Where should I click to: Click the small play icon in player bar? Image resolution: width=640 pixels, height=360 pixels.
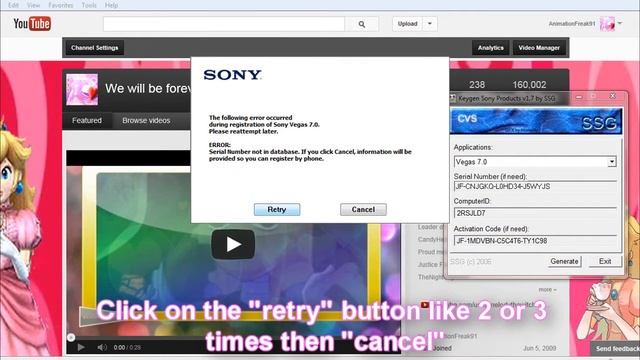[x=81, y=347]
